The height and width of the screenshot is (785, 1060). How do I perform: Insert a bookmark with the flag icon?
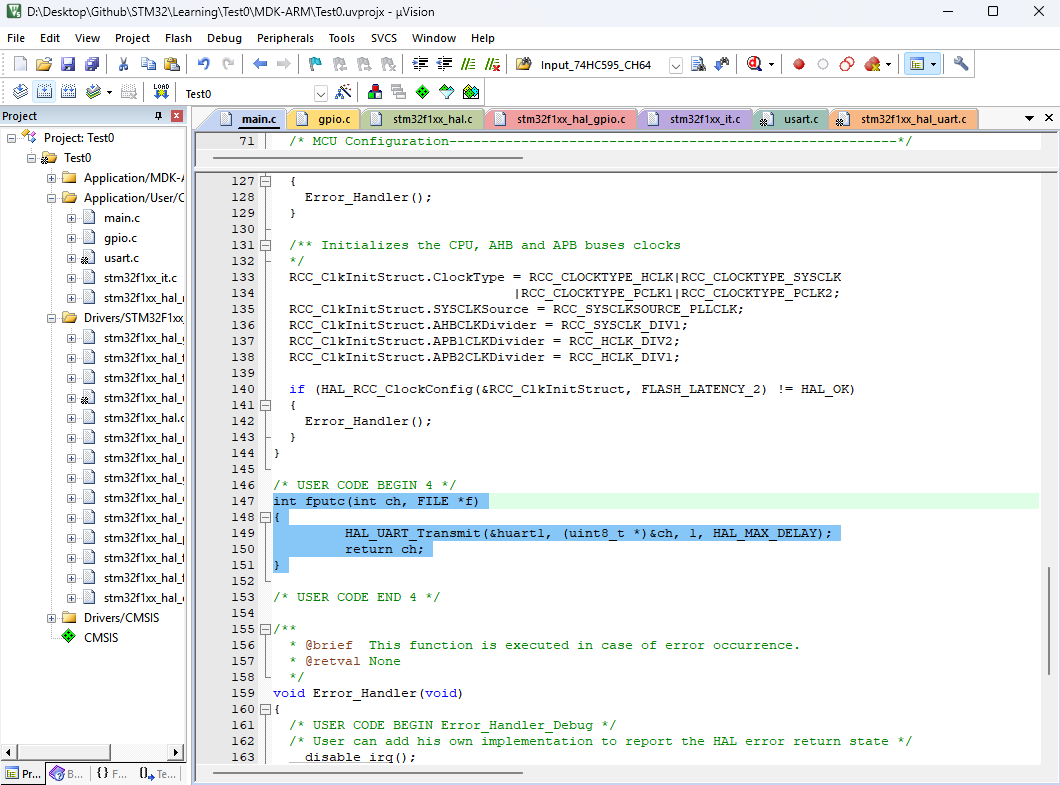pos(315,64)
